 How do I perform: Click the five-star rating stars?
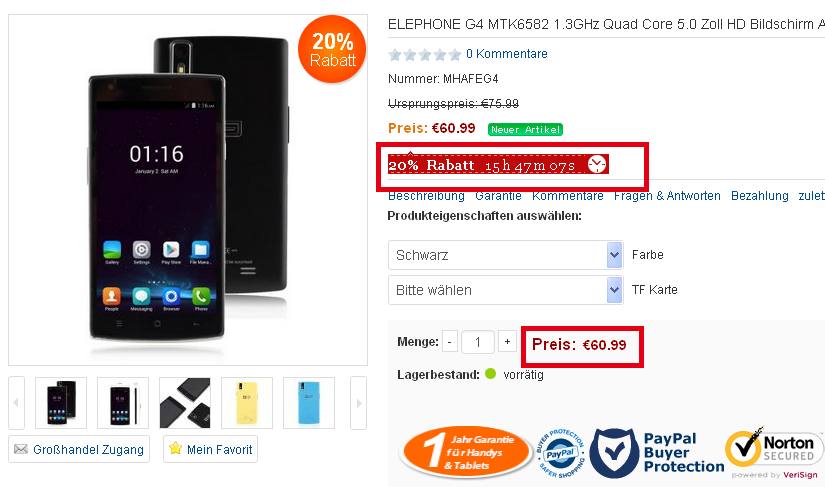[x=425, y=54]
